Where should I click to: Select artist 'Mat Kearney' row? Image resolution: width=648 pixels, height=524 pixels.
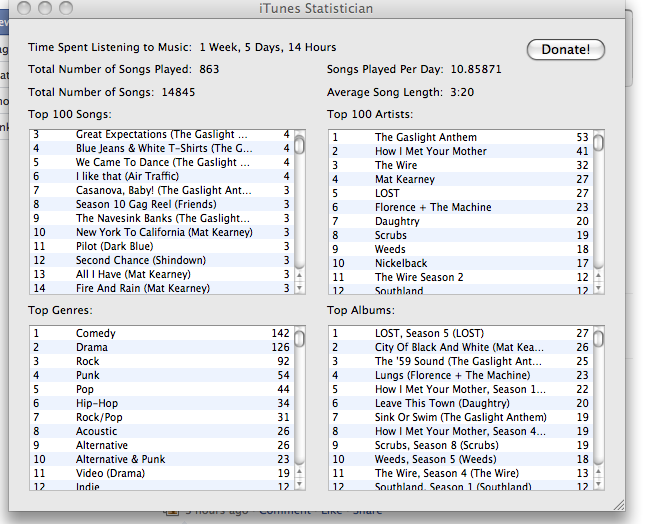click(461, 179)
